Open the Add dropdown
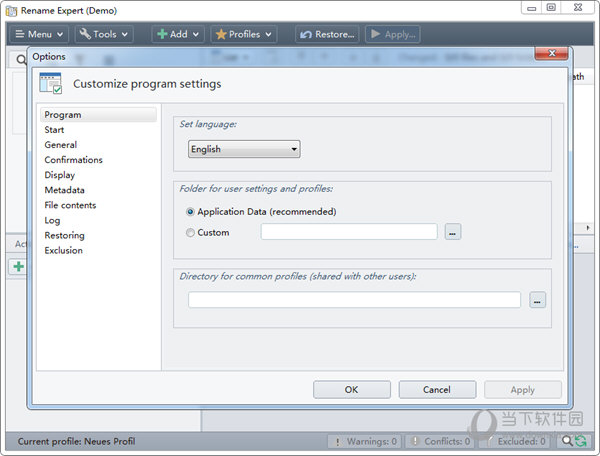Viewport: 600px width, 456px height. pyautogui.click(x=178, y=34)
